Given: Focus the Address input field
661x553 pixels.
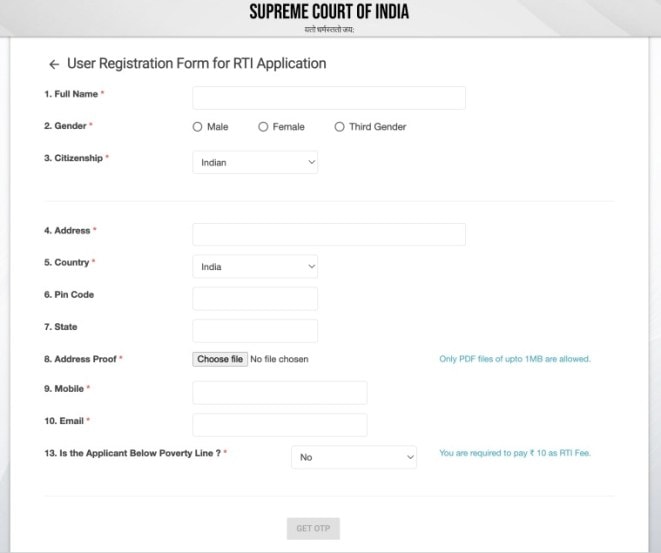Looking at the screenshot, I should click(x=329, y=234).
